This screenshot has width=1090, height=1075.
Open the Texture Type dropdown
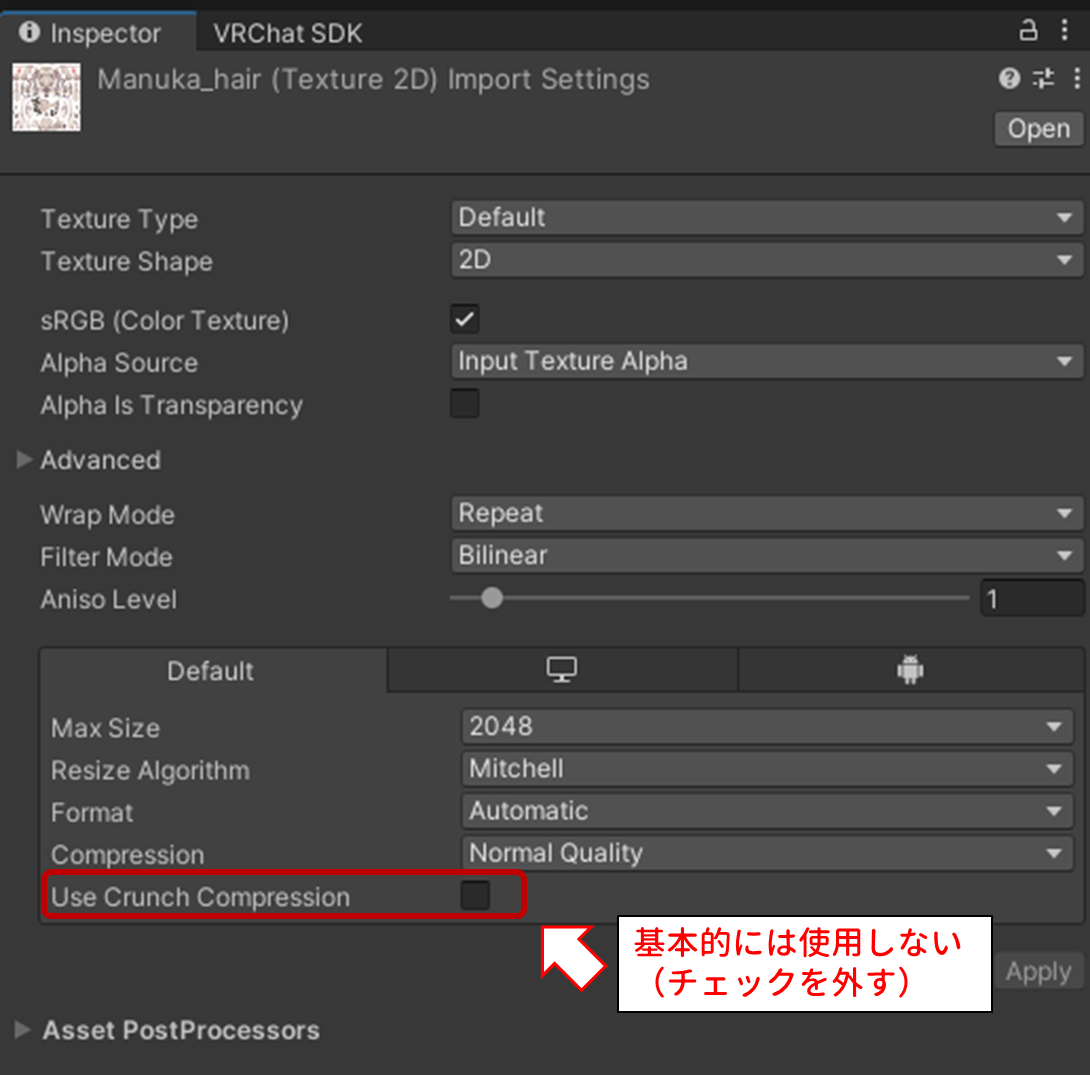[766, 218]
